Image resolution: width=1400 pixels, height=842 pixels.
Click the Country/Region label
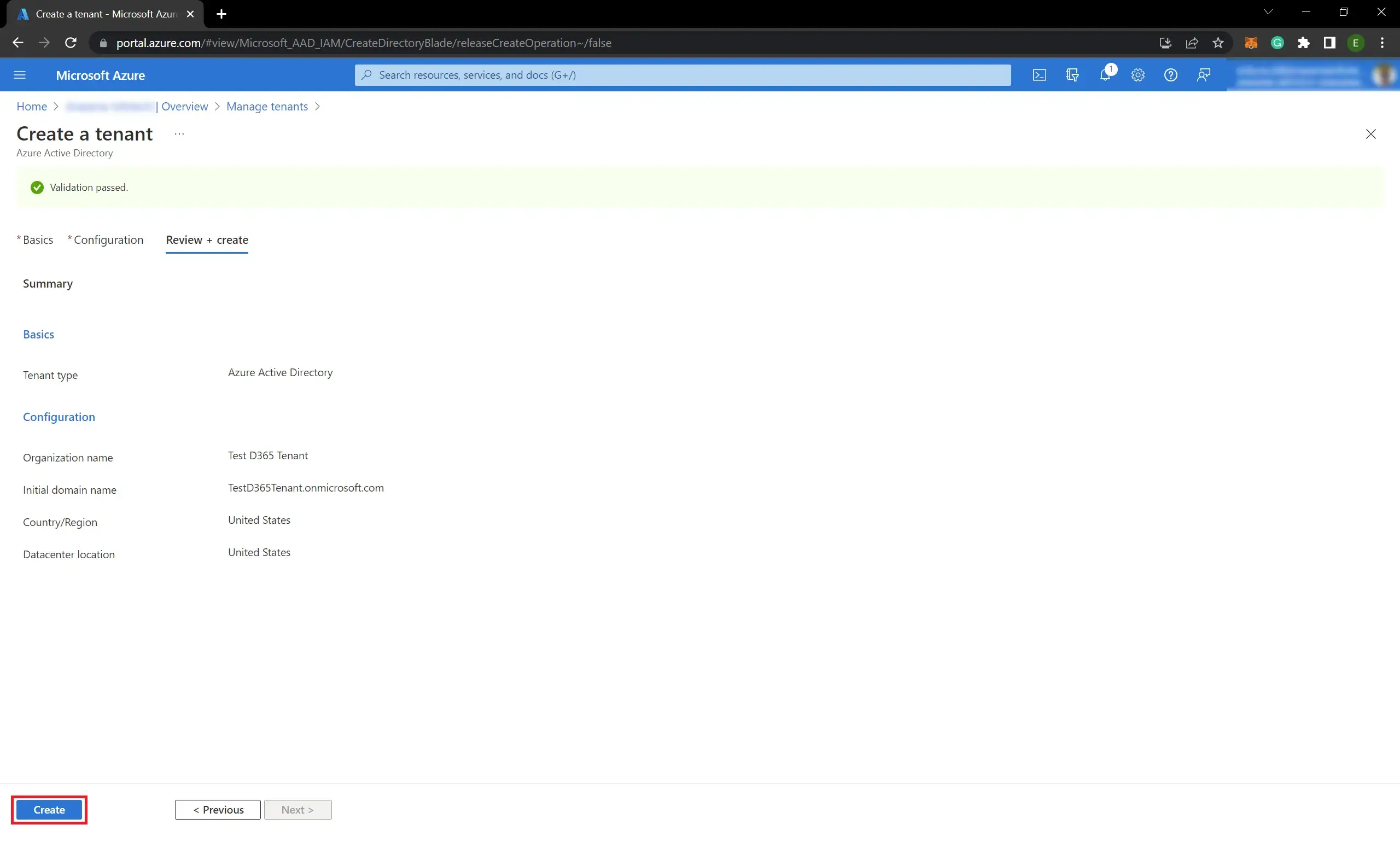click(60, 523)
